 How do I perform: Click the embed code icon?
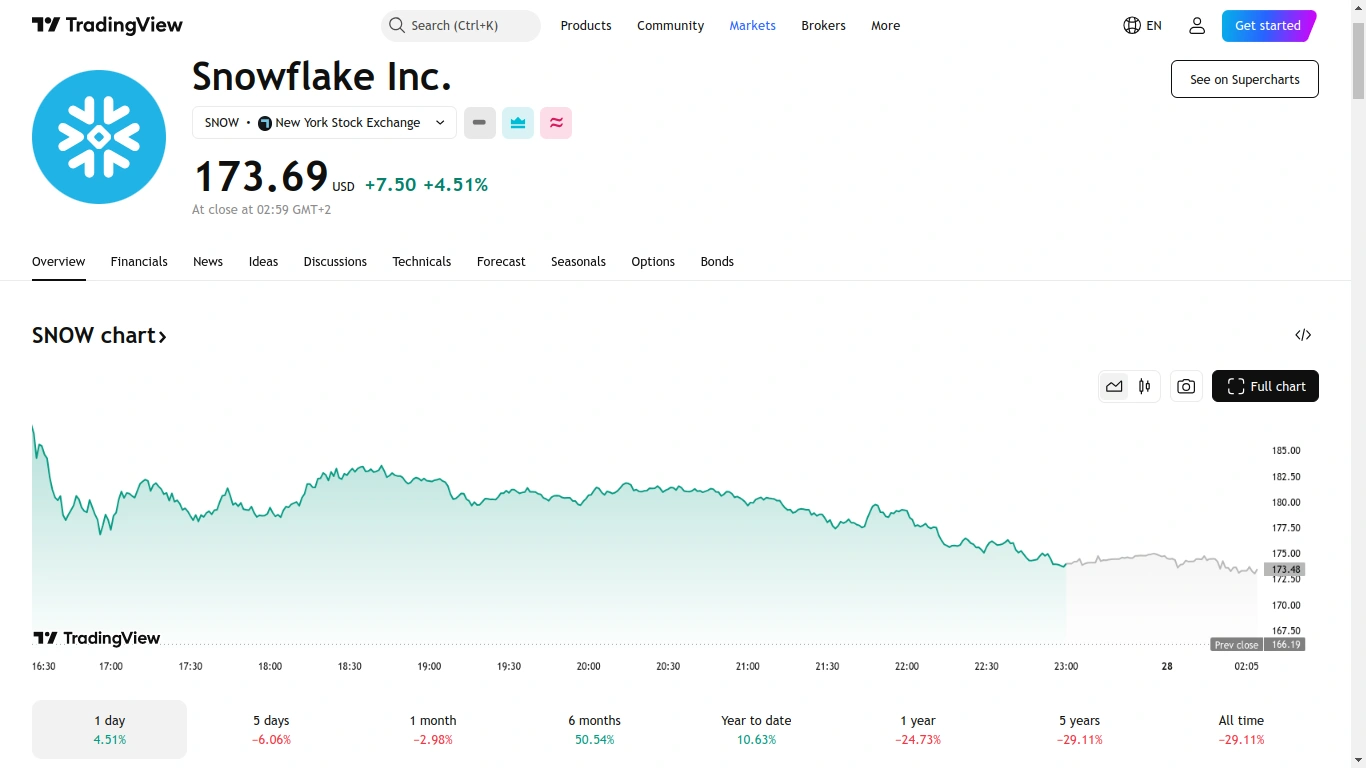pos(1303,335)
